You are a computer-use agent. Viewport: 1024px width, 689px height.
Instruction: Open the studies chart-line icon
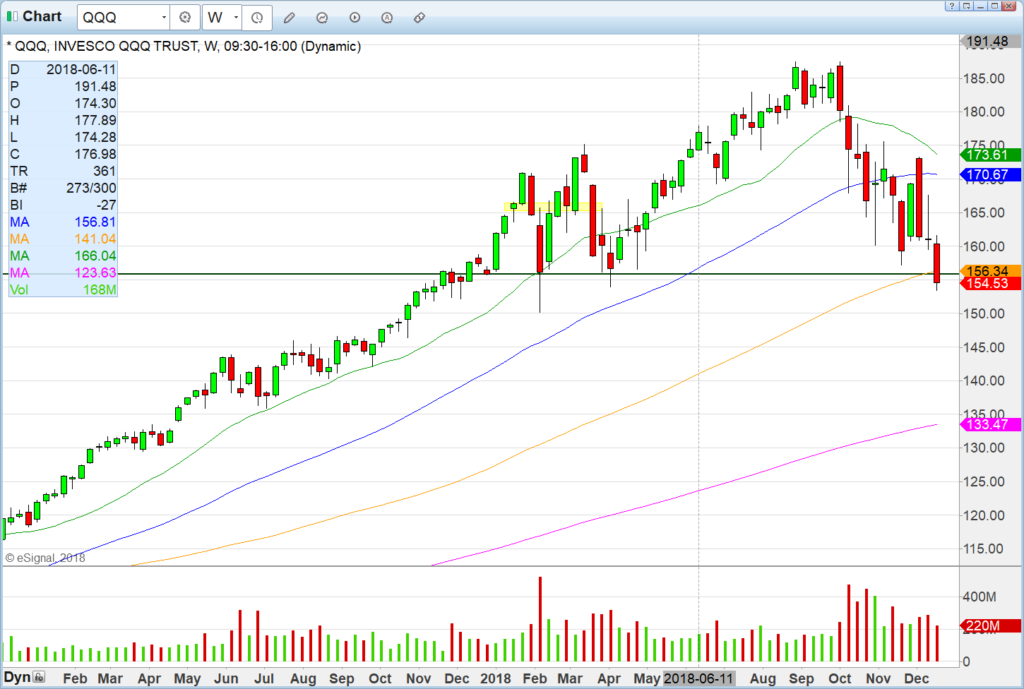322,18
